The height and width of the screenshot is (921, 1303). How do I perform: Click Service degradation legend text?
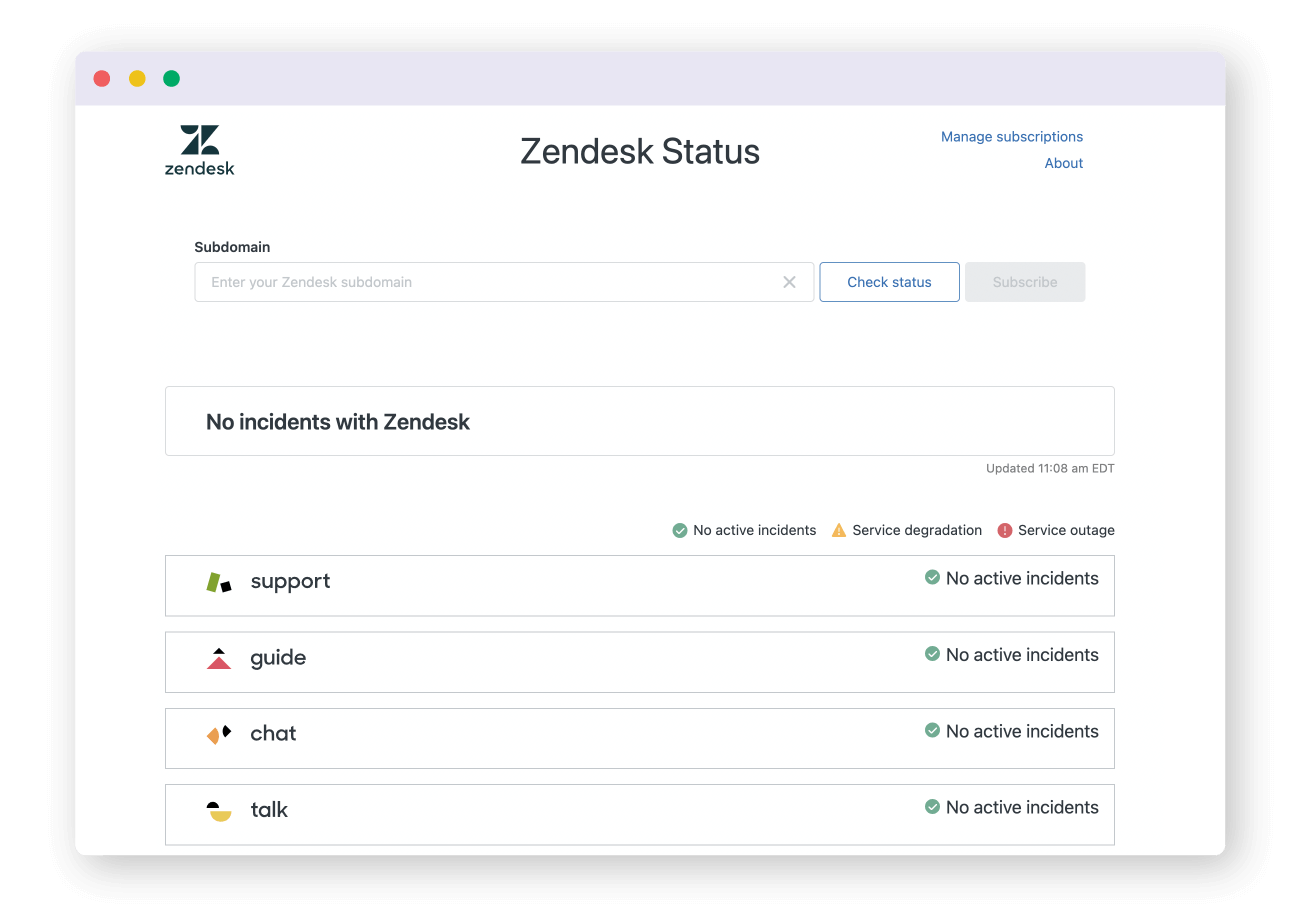tap(917, 530)
